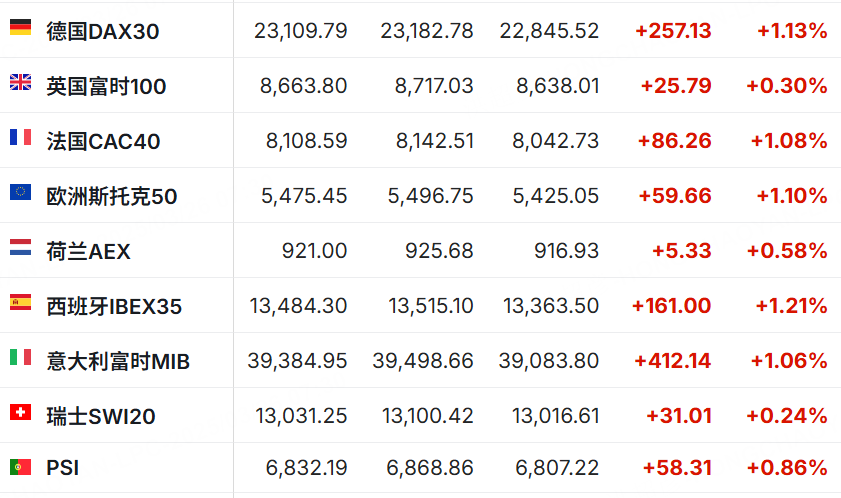The height and width of the screenshot is (498, 841).
Task: Open the 英国富时100 index page
Action: [x=106, y=86]
